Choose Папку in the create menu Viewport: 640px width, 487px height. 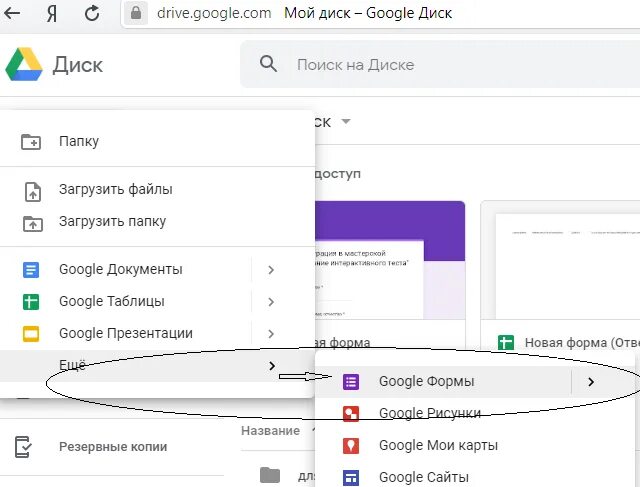(158, 142)
